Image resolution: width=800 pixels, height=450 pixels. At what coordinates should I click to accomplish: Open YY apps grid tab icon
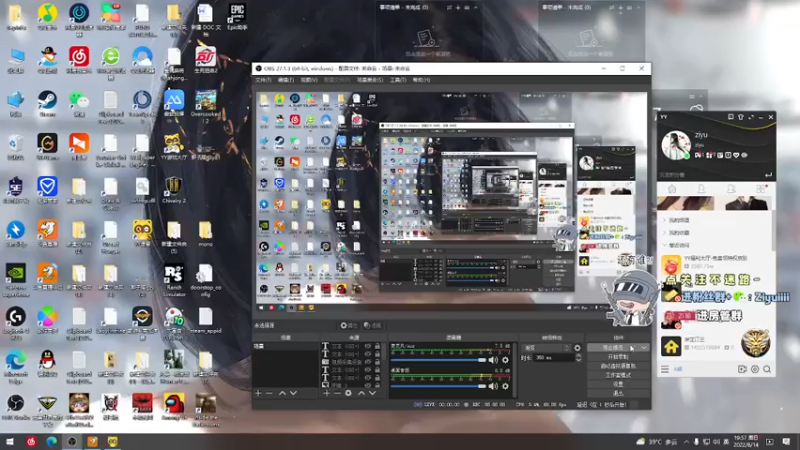coord(761,189)
